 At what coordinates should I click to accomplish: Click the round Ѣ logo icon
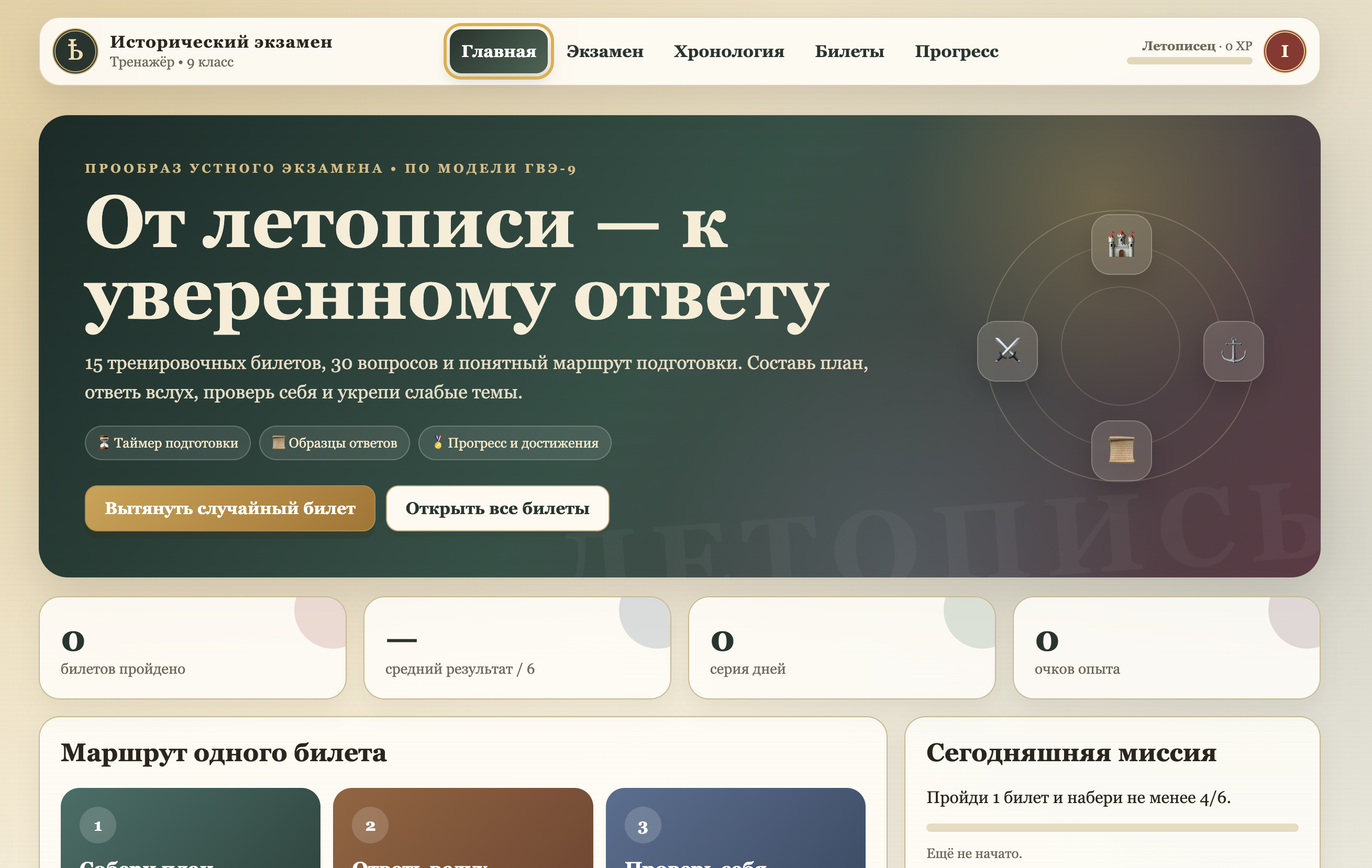coord(75,51)
